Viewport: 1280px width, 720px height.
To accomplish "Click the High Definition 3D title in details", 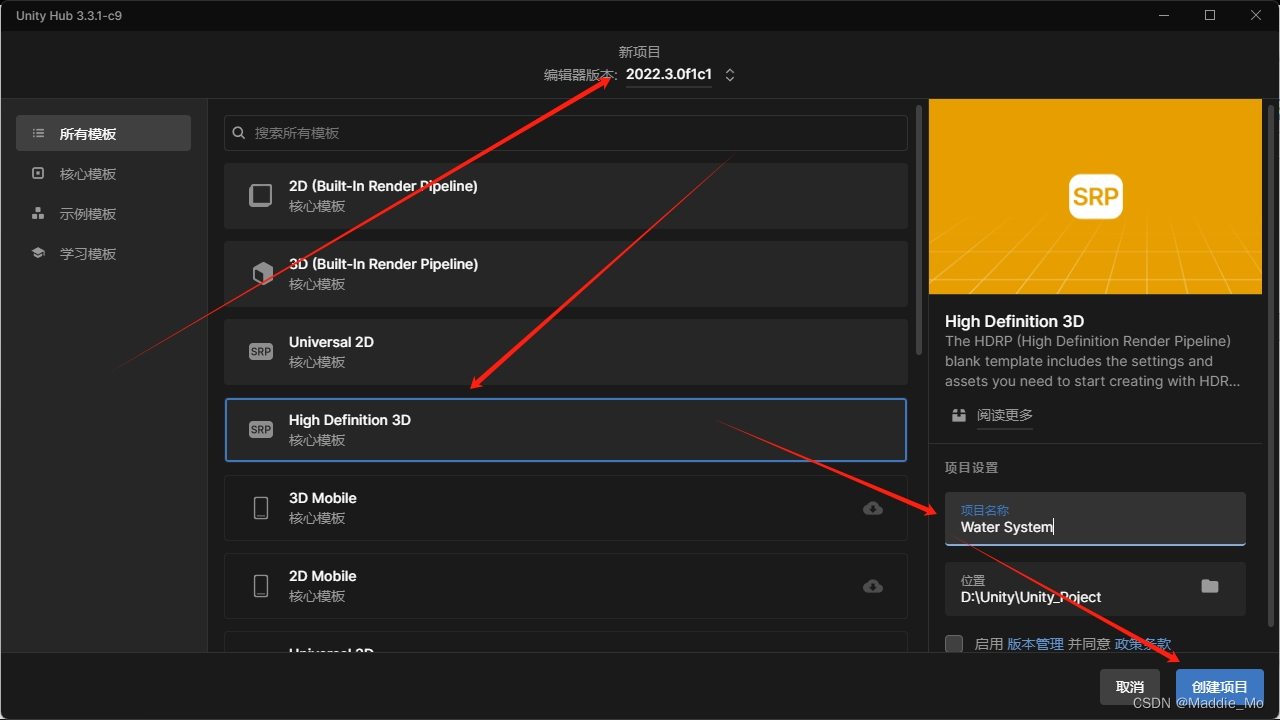I will [1015, 321].
